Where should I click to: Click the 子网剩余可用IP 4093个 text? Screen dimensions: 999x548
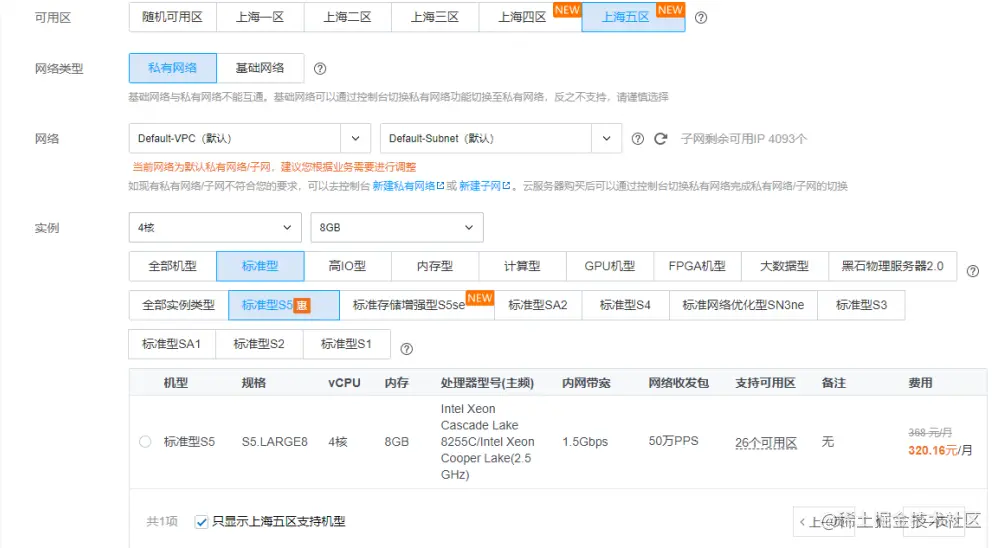[x=744, y=139]
